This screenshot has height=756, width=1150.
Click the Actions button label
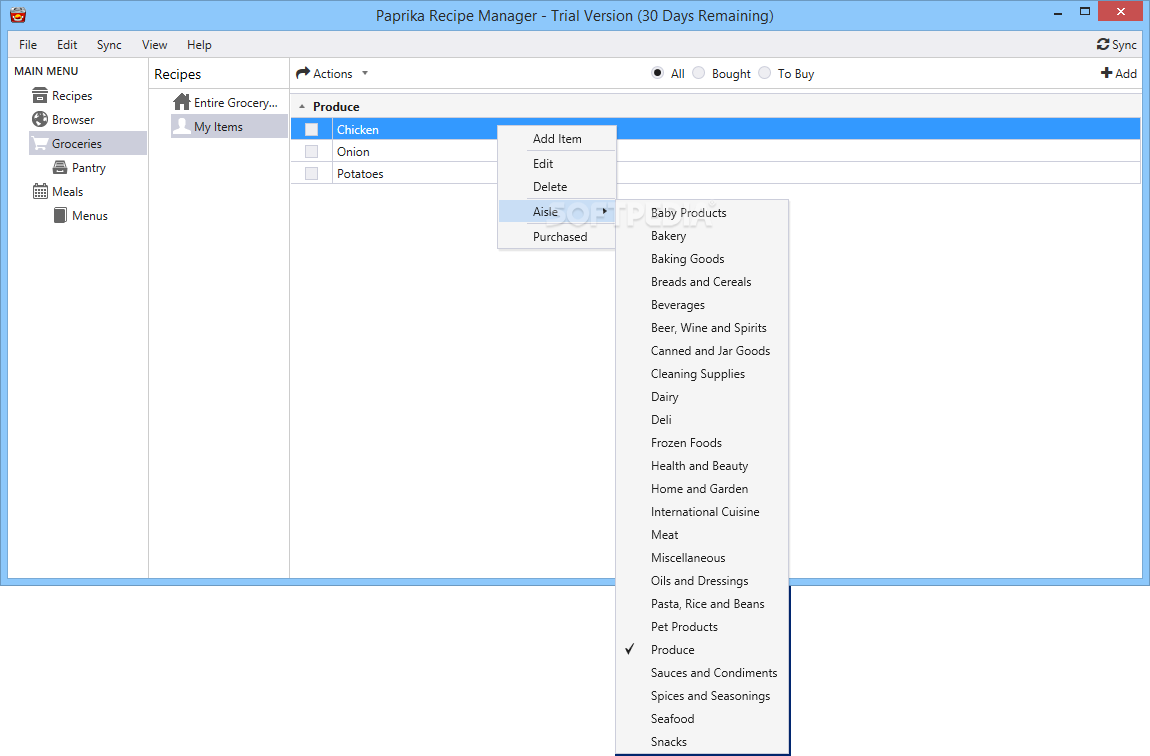coord(332,73)
